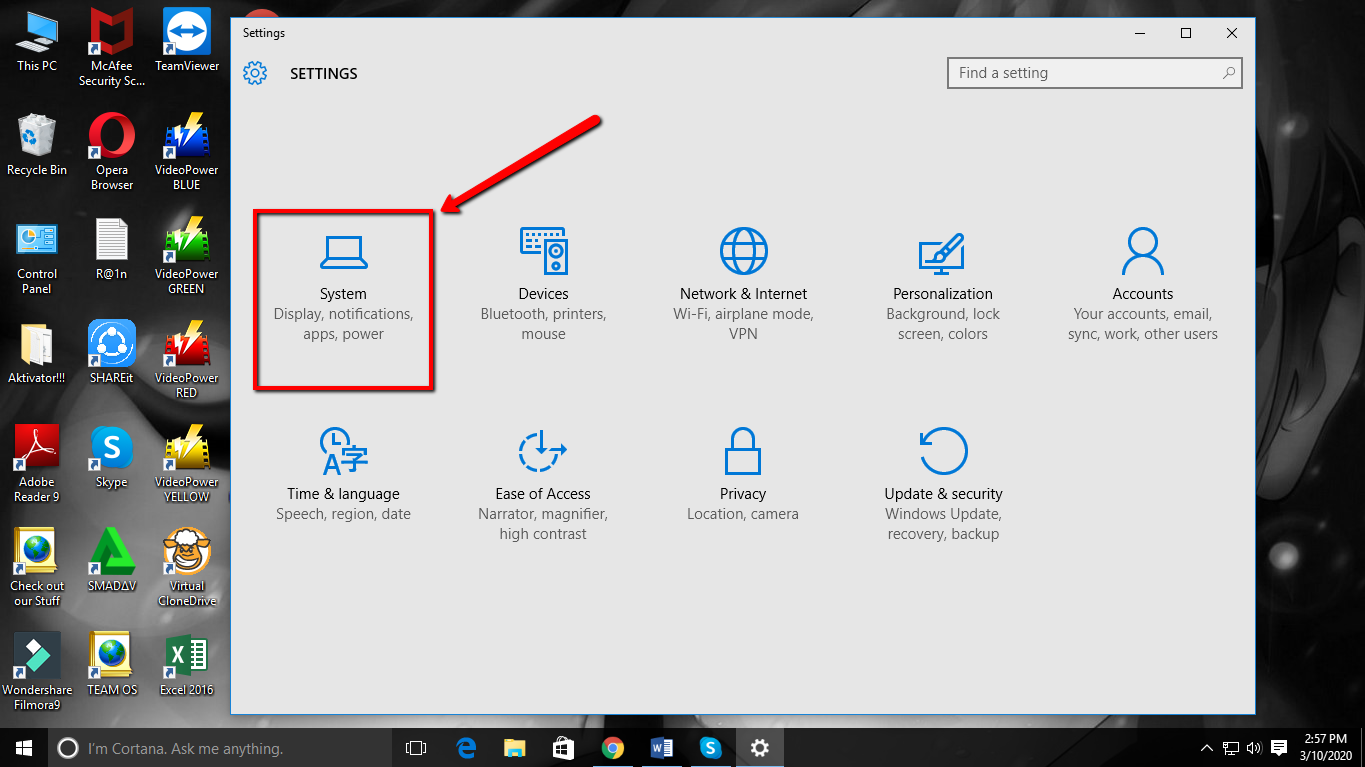
Task: Click the volume icon in the system tray
Action: point(1253,747)
